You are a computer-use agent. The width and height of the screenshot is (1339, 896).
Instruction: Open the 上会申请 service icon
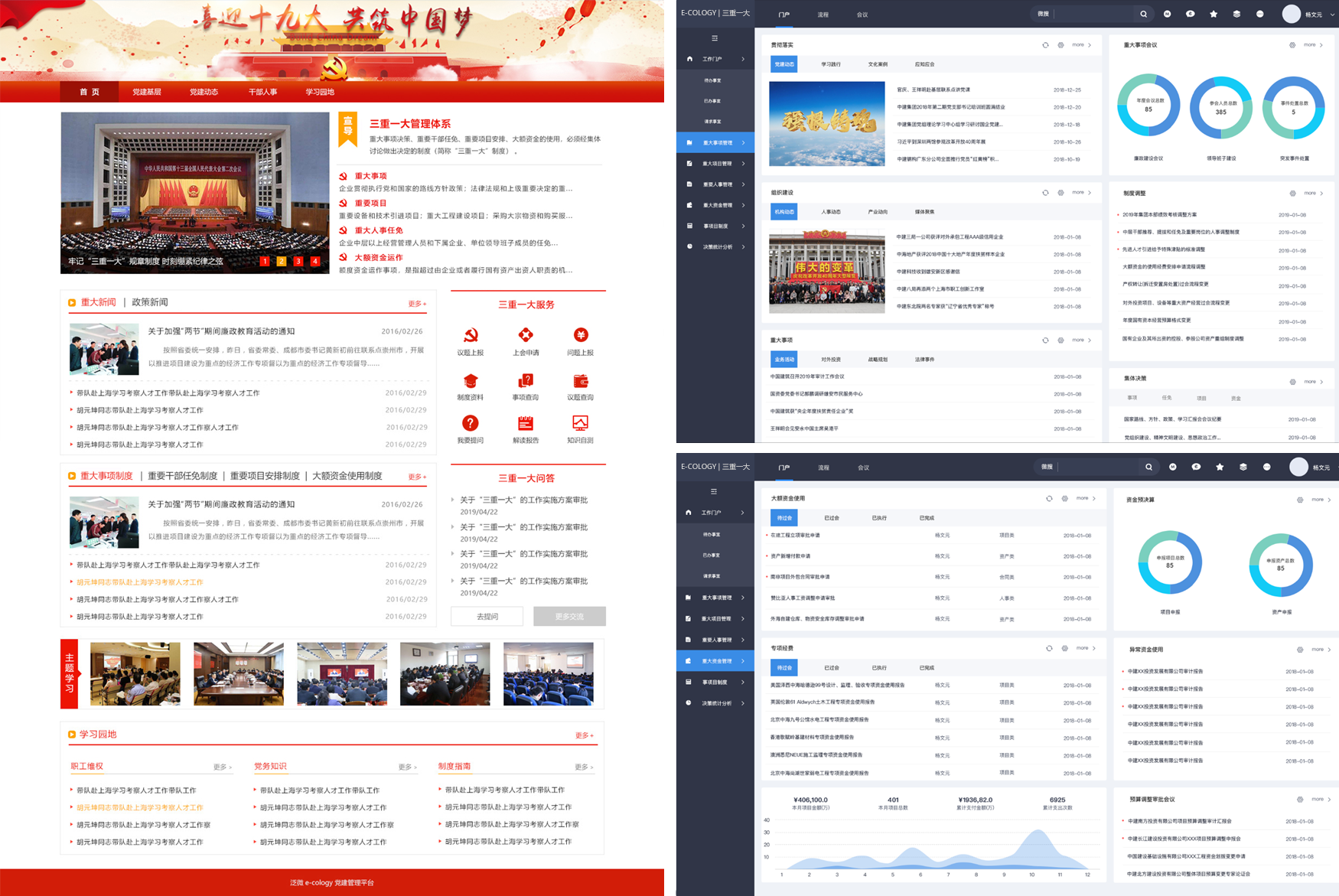point(526,336)
